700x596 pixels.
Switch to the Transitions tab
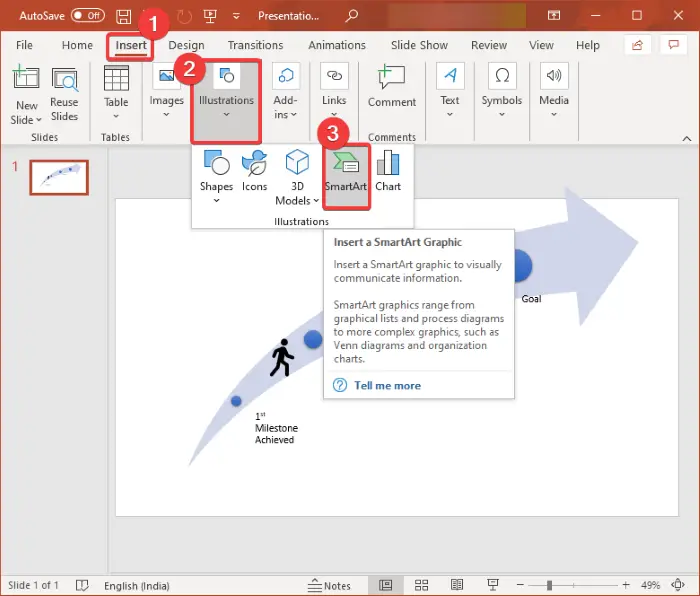(x=255, y=45)
